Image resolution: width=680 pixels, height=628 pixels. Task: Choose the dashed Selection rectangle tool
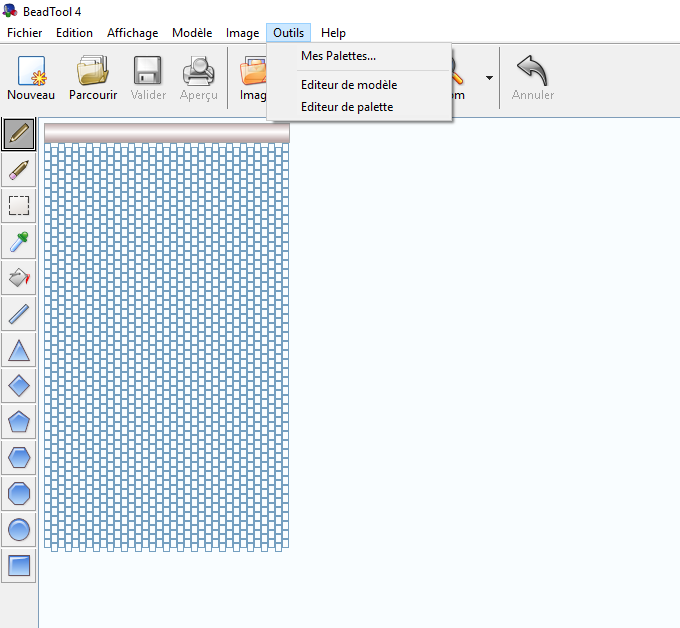click(x=19, y=205)
